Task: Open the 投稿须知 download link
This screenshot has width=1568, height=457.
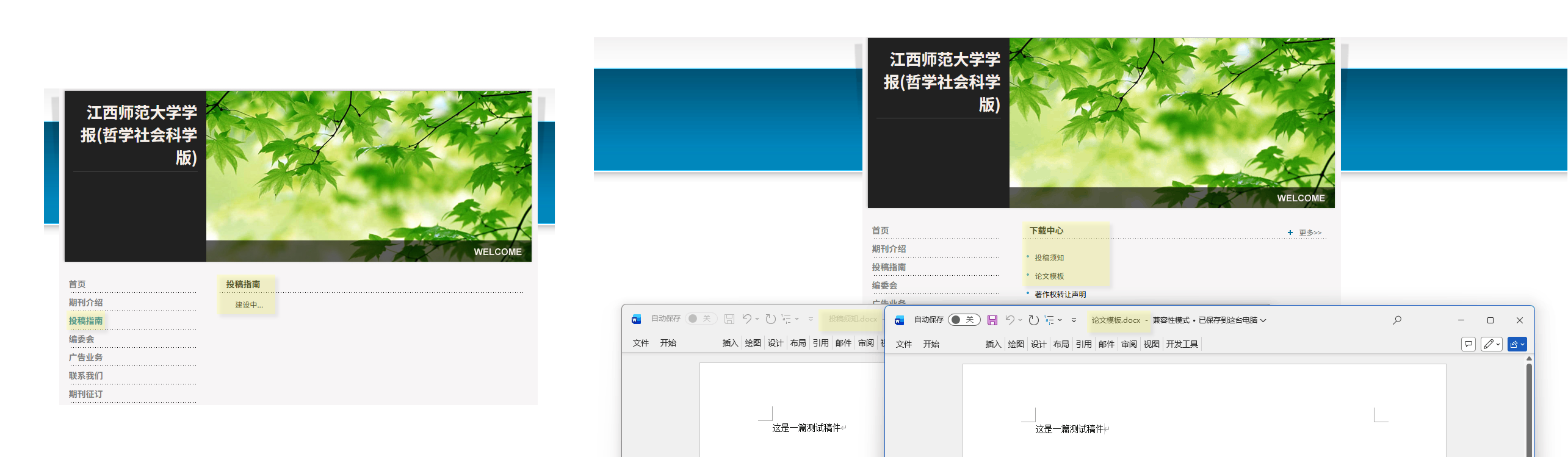Action: point(1049,258)
